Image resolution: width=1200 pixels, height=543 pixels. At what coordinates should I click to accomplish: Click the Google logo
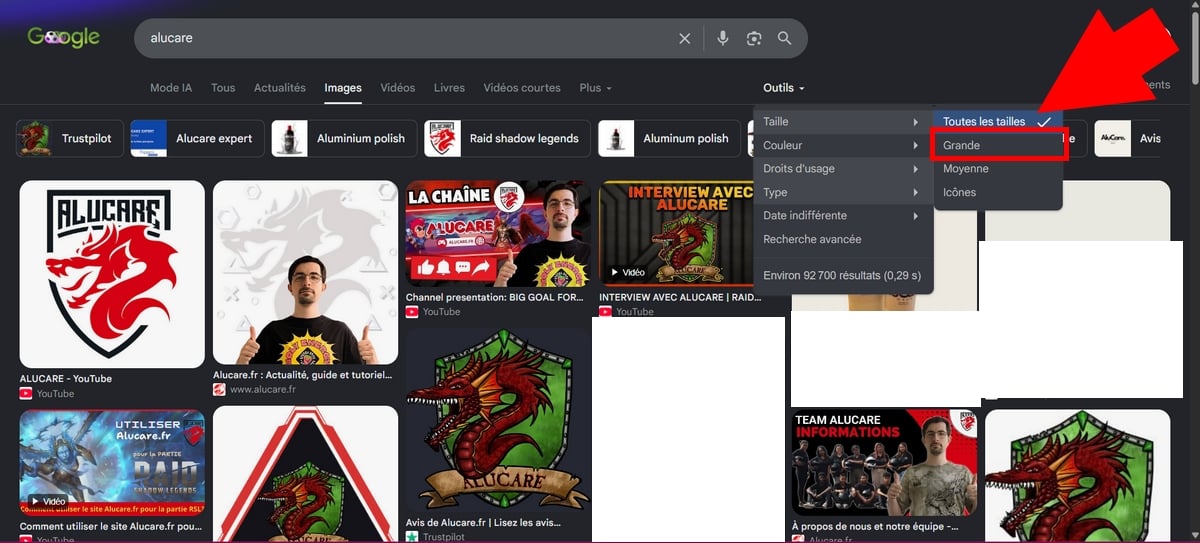coord(63,38)
